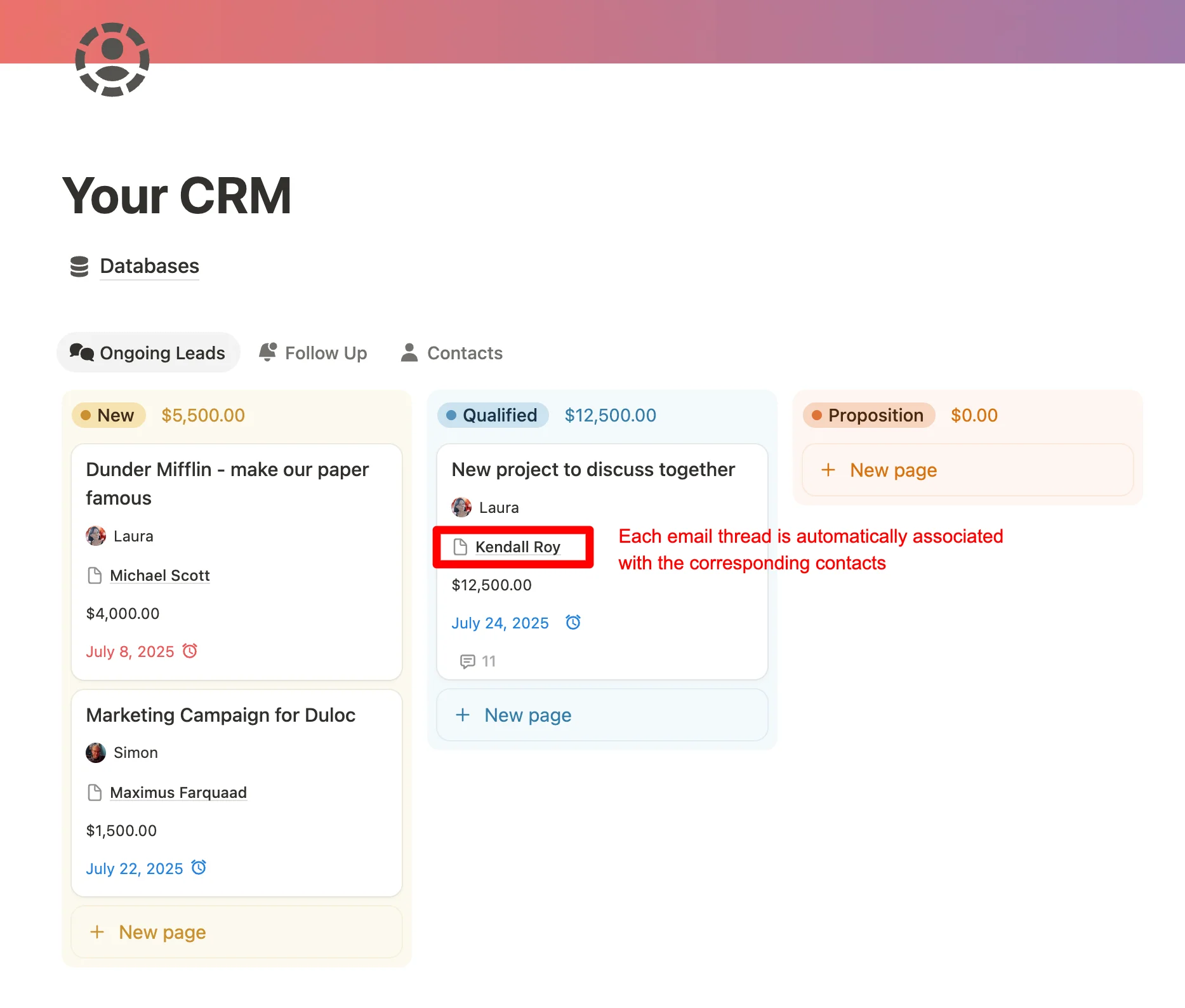Click the CRM page icon
This screenshot has width=1185, height=1008.
point(112,60)
